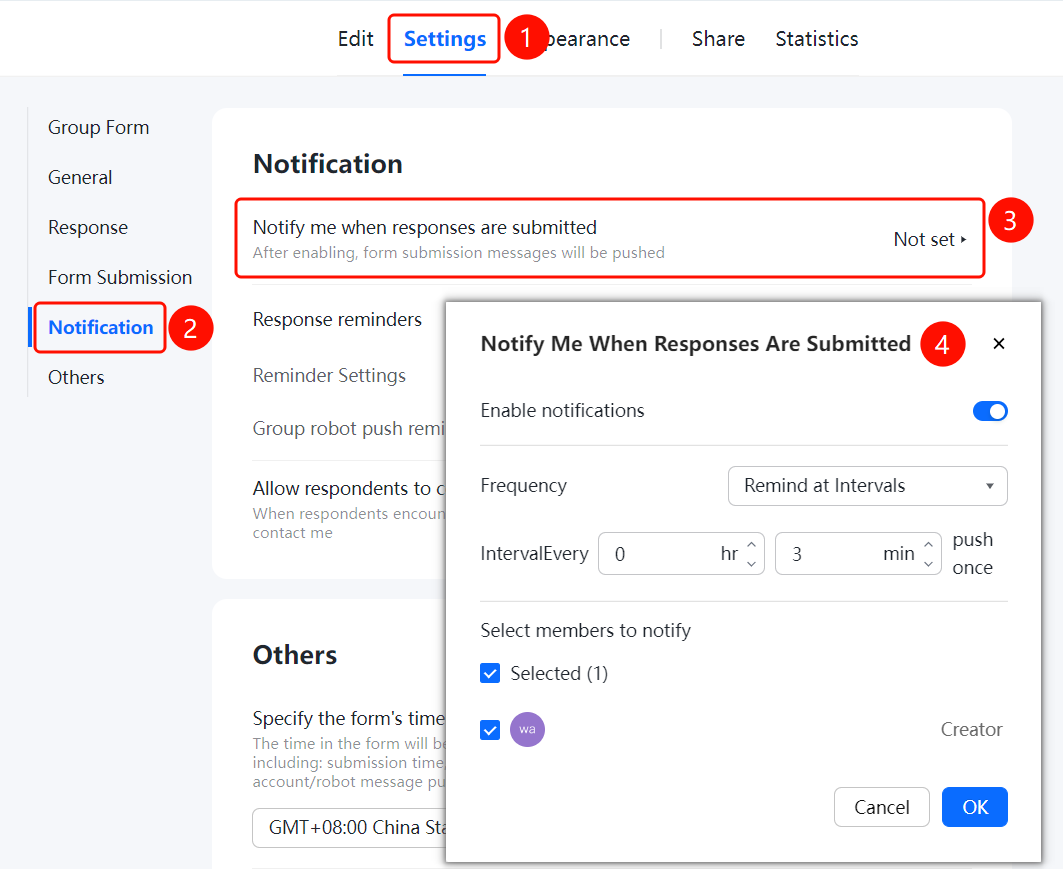Open the Remind at Intervals dropdown
The image size is (1063, 869).
[x=867, y=486]
